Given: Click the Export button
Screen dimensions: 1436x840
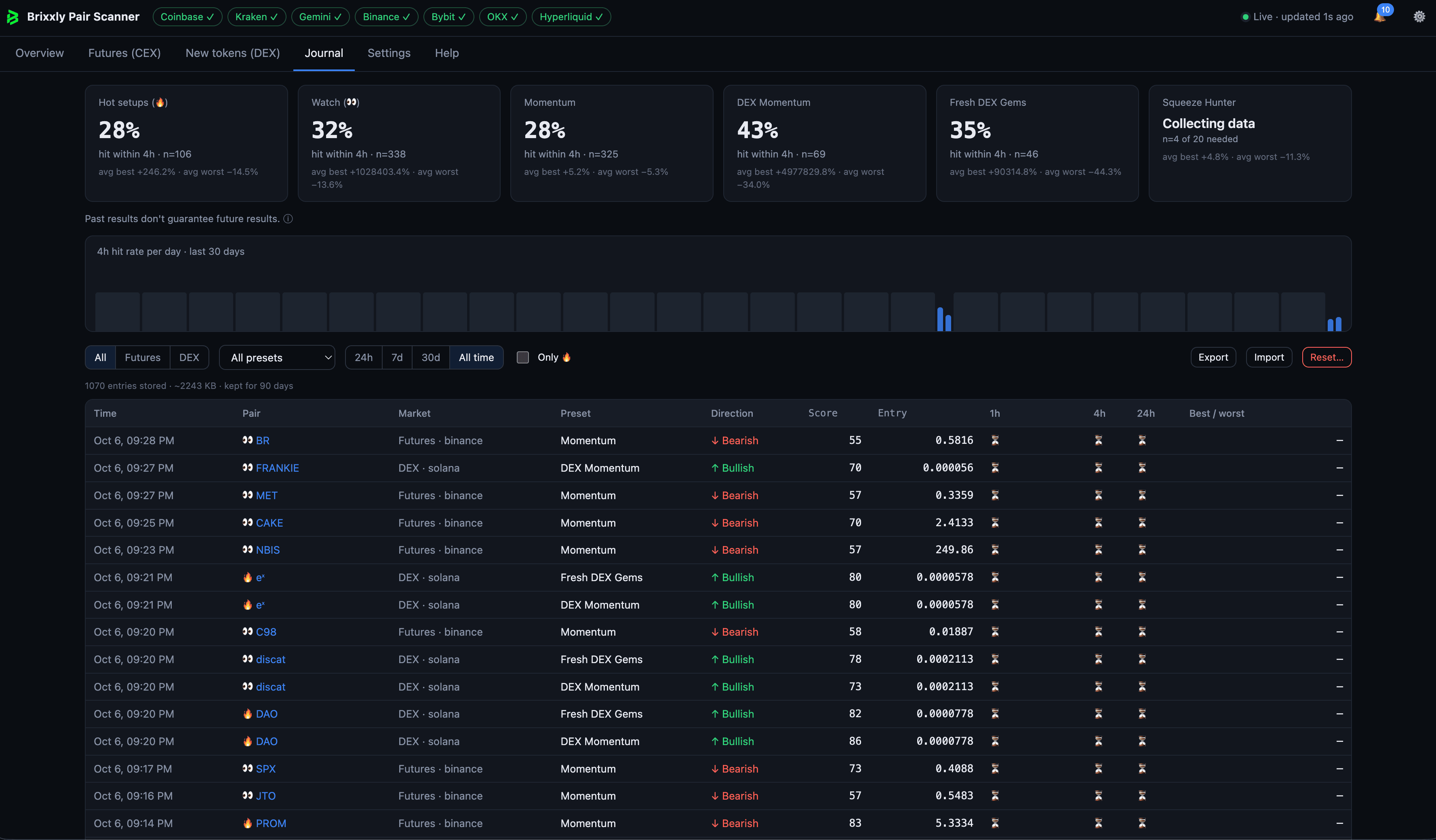Looking at the screenshot, I should coord(1213,357).
